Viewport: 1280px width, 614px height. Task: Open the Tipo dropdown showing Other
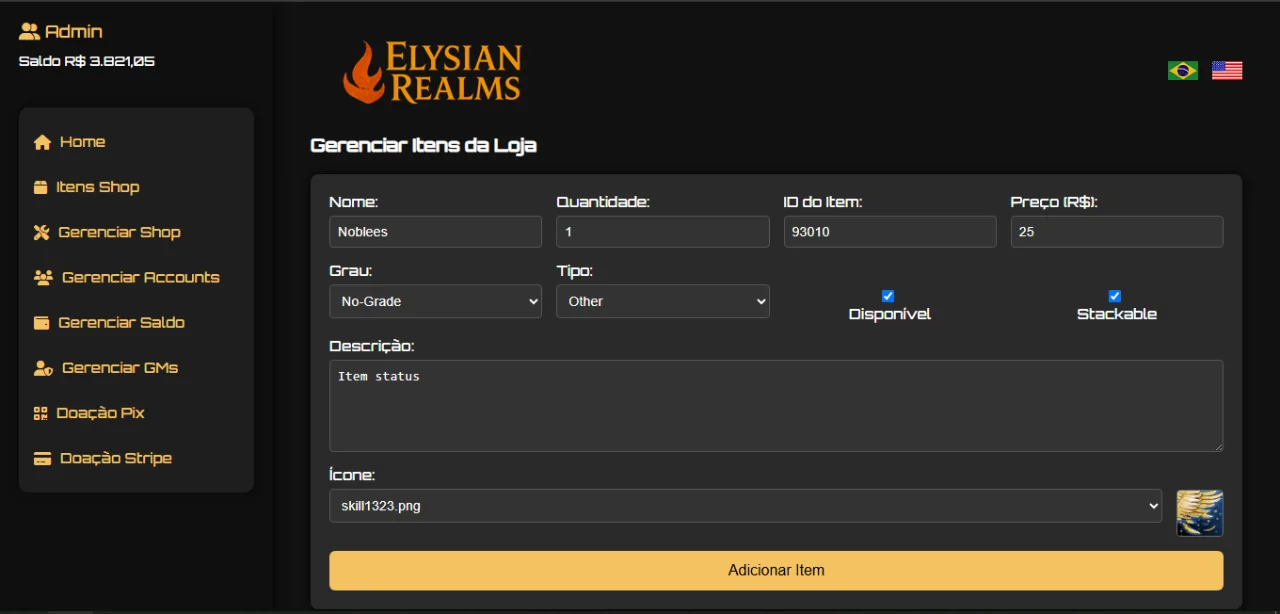663,301
